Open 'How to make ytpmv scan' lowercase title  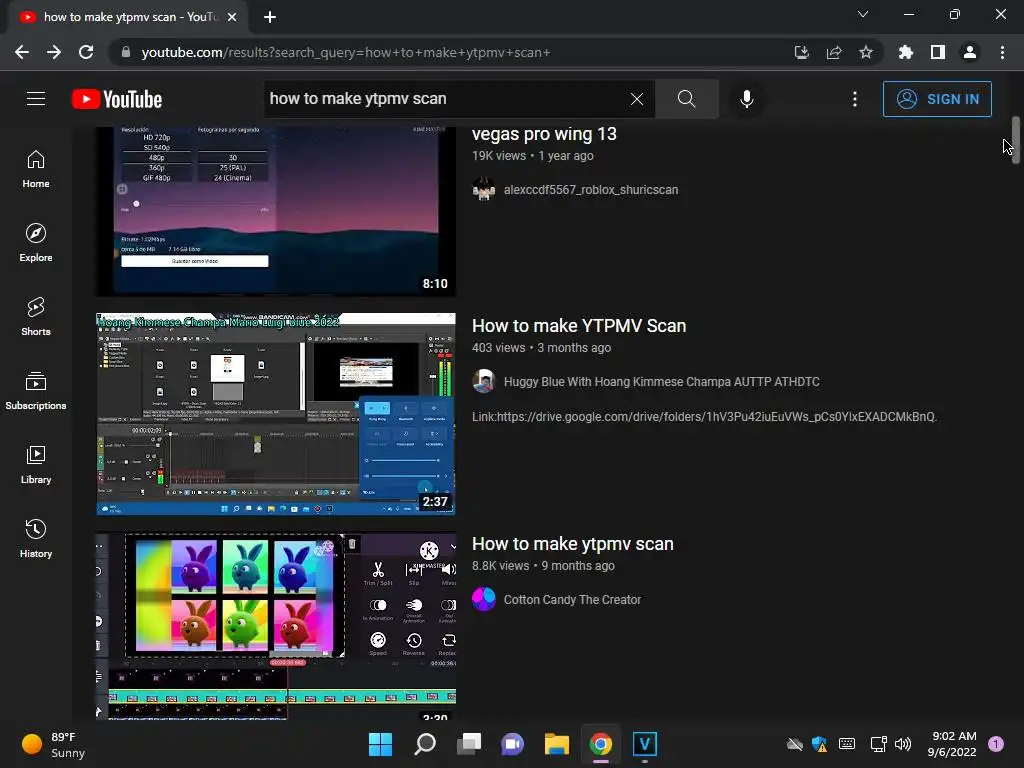[x=573, y=544]
